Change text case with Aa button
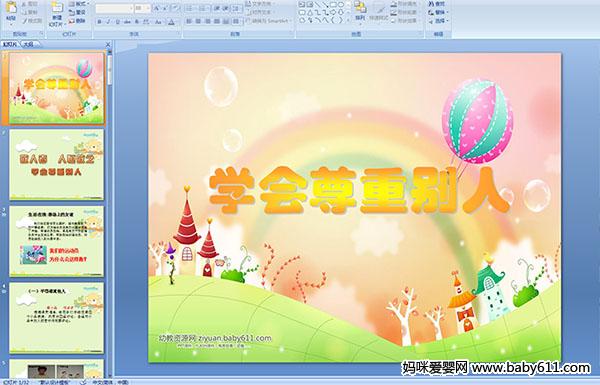 coord(158,22)
